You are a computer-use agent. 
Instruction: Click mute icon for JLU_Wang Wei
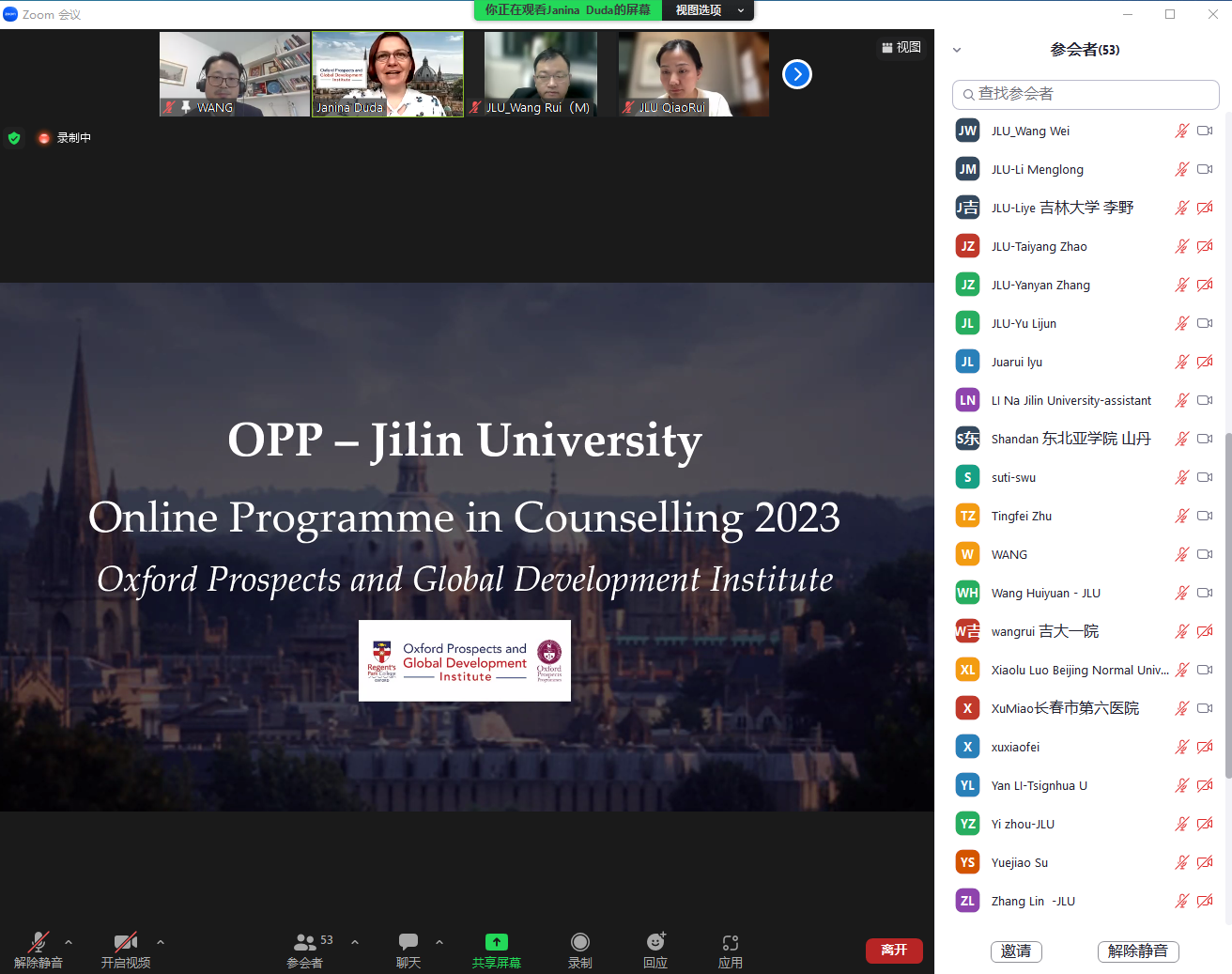pos(1182,131)
